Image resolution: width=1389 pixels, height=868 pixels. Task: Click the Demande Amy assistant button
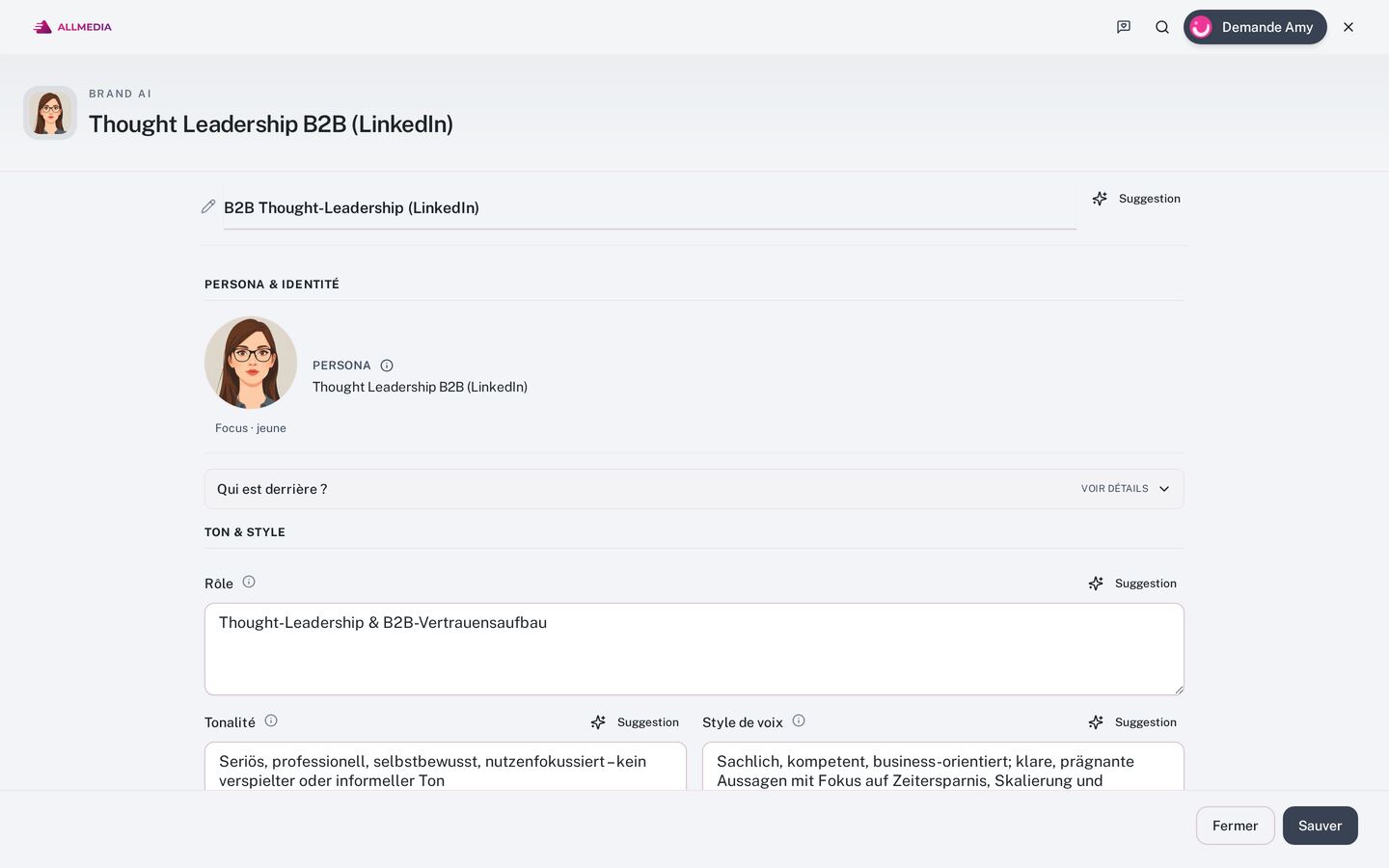click(x=1255, y=27)
